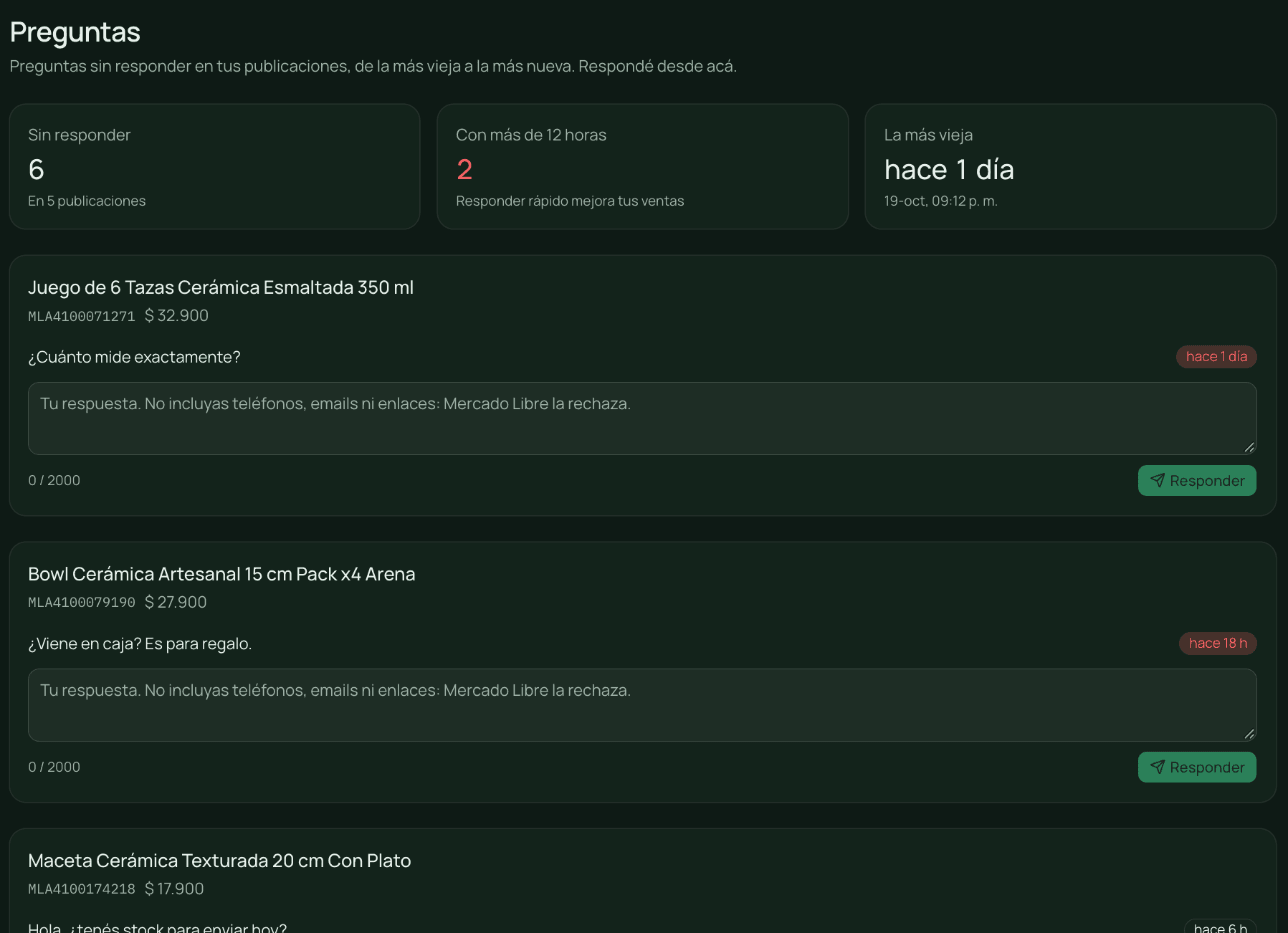The image size is (1288, 933).
Task: Click the 'En 5 publicaciones' caption
Action: coord(87,201)
